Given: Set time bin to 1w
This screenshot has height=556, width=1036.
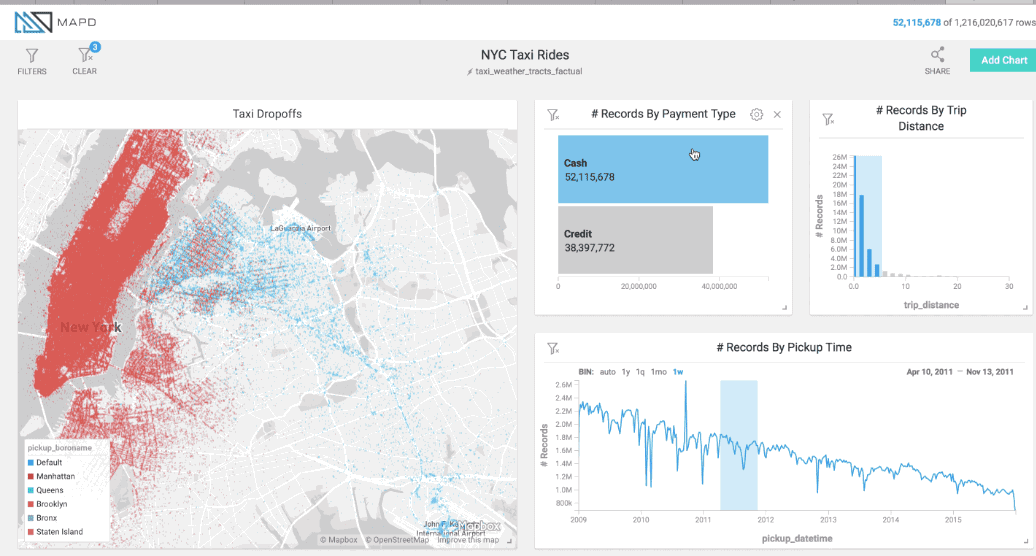Looking at the screenshot, I should pos(678,372).
